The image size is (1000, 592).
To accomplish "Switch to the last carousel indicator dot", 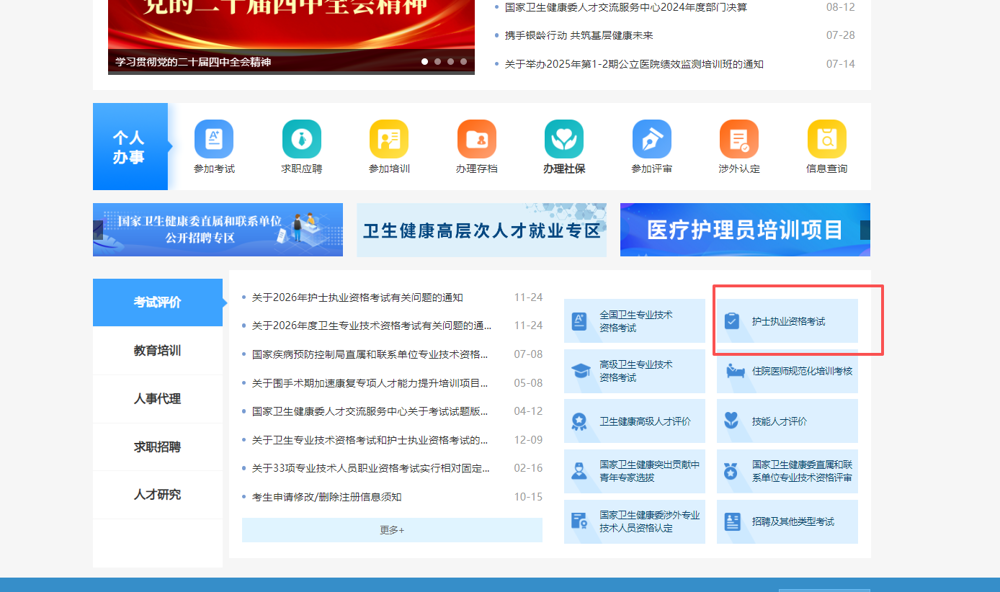I will point(464,62).
